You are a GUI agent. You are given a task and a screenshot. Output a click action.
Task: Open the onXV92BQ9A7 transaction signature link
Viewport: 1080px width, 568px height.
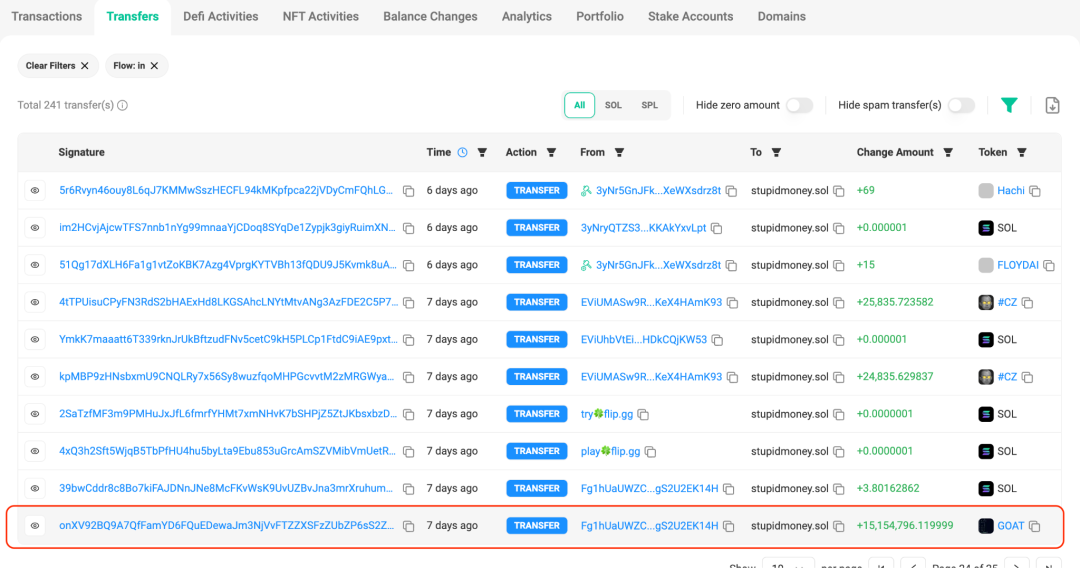(x=226, y=526)
